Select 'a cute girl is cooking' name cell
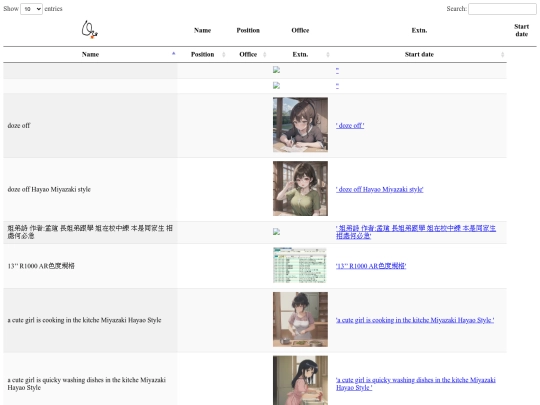This screenshot has width=540, height=405. tap(90, 320)
